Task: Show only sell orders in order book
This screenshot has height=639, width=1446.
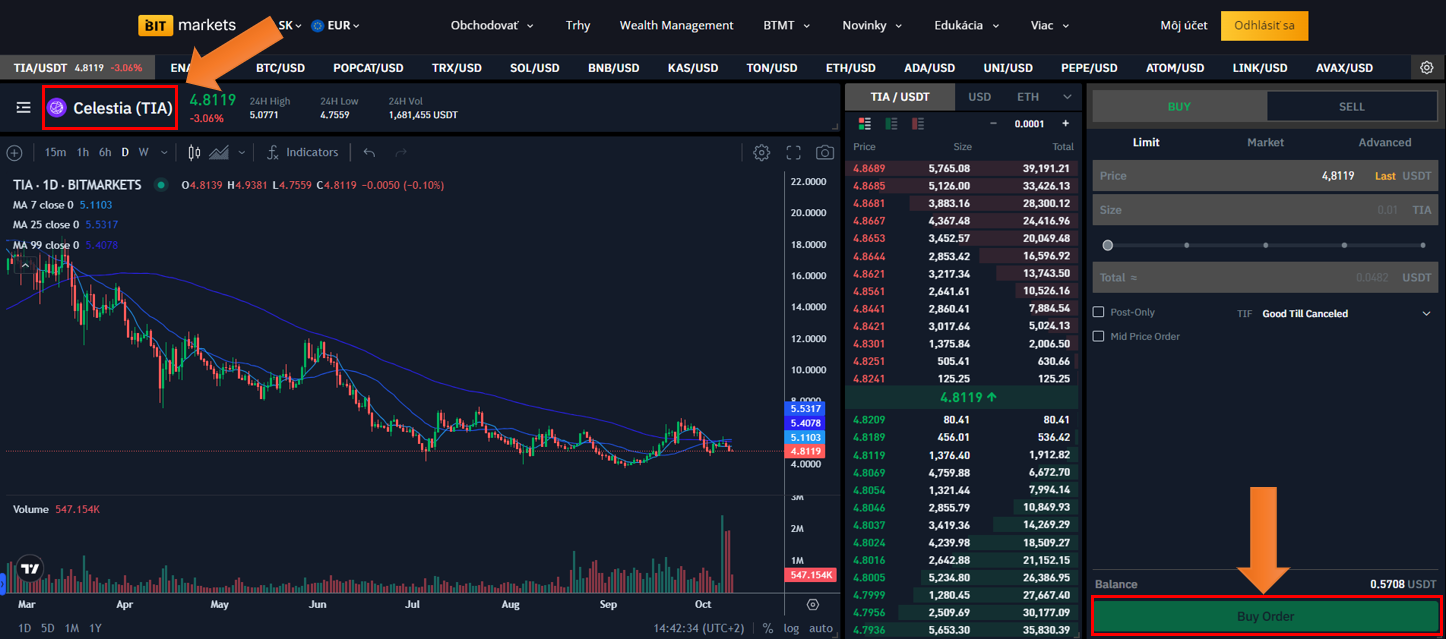Action: (917, 124)
